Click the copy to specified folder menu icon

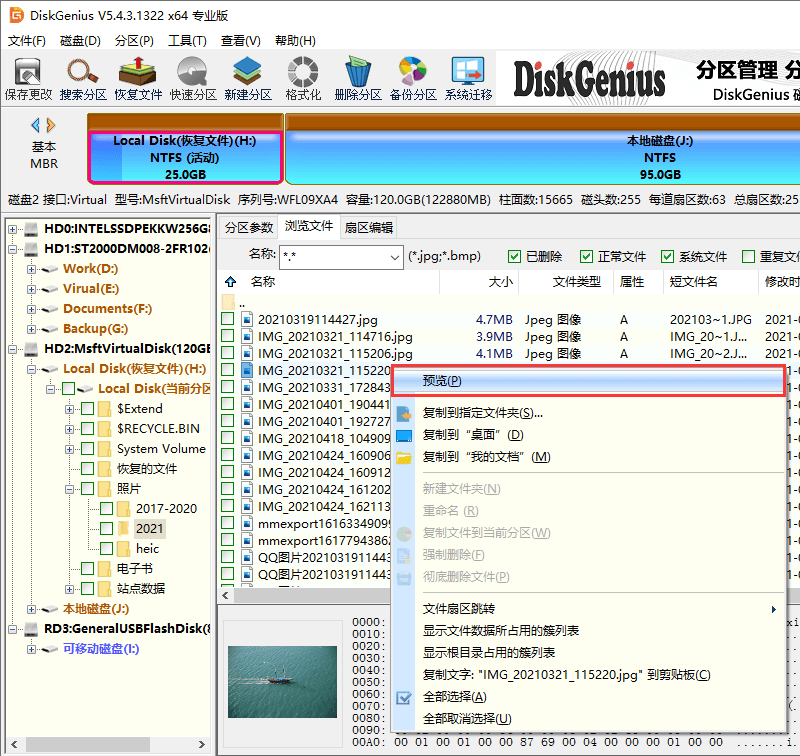click(404, 413)
